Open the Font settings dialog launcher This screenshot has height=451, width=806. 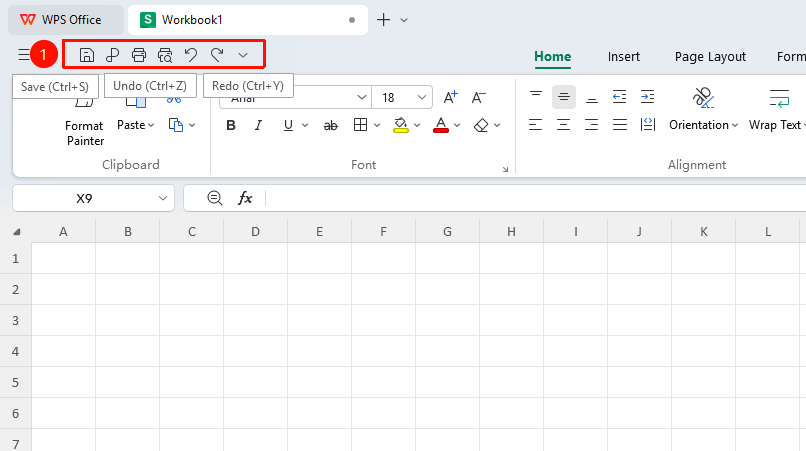505,169
